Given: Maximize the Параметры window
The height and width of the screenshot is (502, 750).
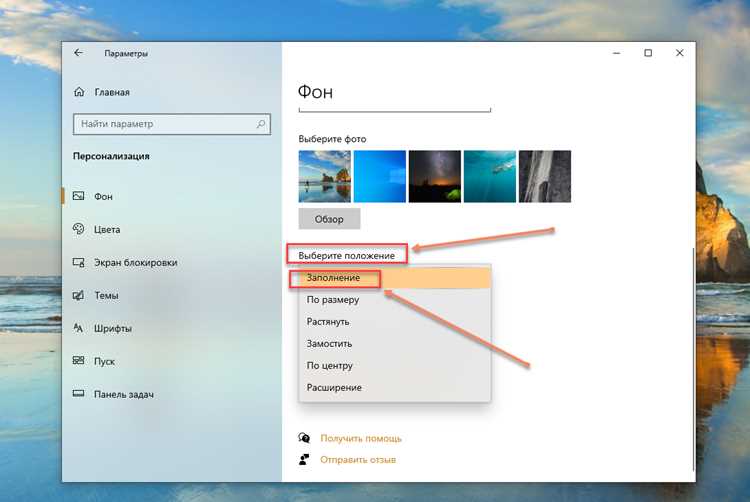Looking at the screenshot, I should pyautogui.click(x=648, y=53).
